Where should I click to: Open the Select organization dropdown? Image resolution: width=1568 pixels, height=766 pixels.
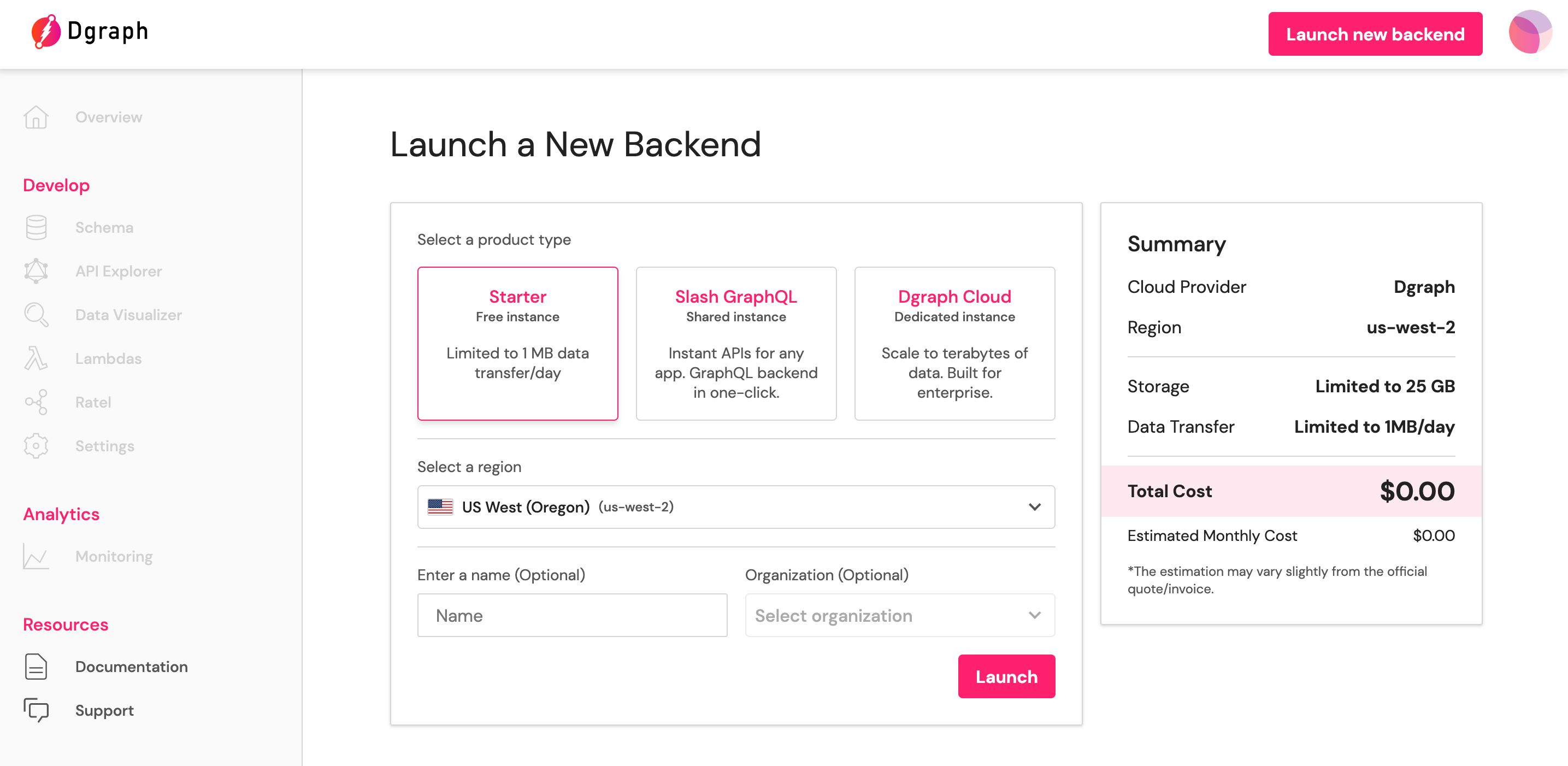coord(900,616)
